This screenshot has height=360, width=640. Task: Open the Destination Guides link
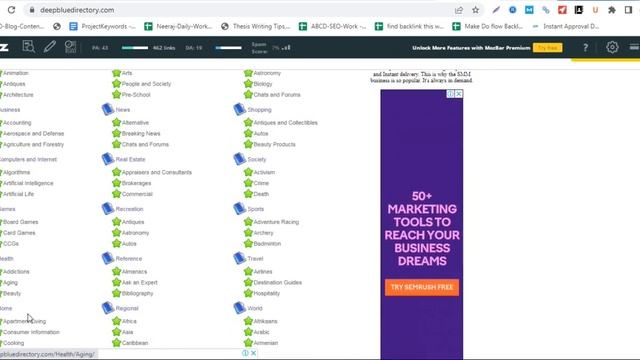click(278, 282)
